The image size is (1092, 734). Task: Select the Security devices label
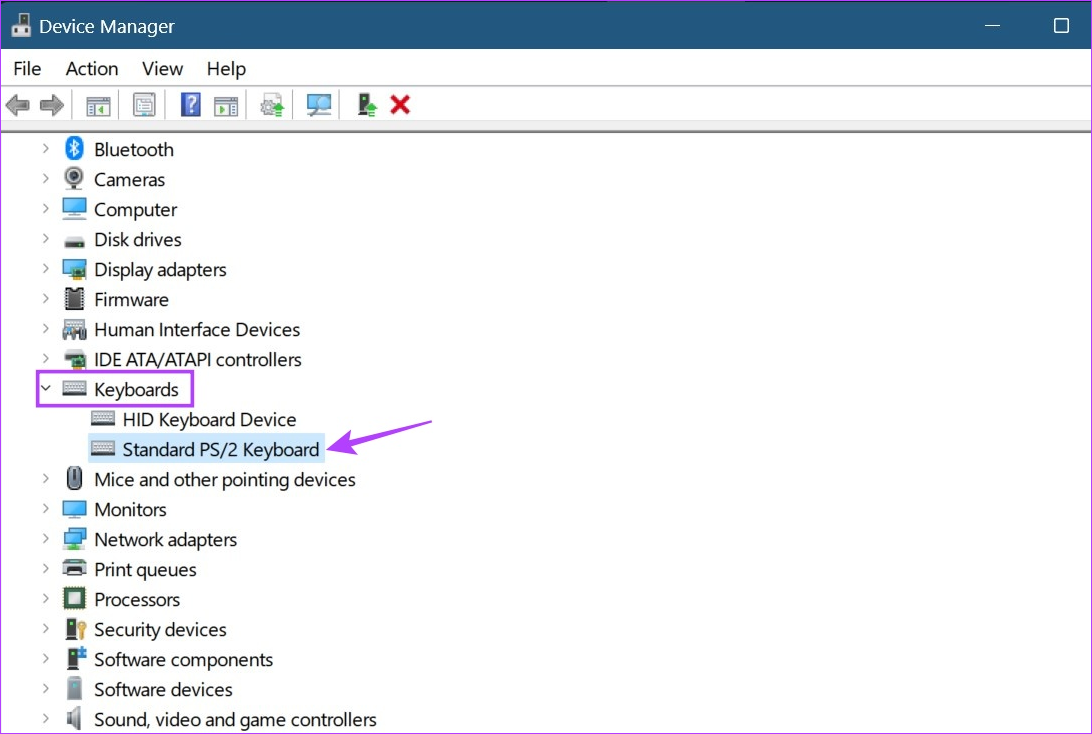click(x=160, y=630)
